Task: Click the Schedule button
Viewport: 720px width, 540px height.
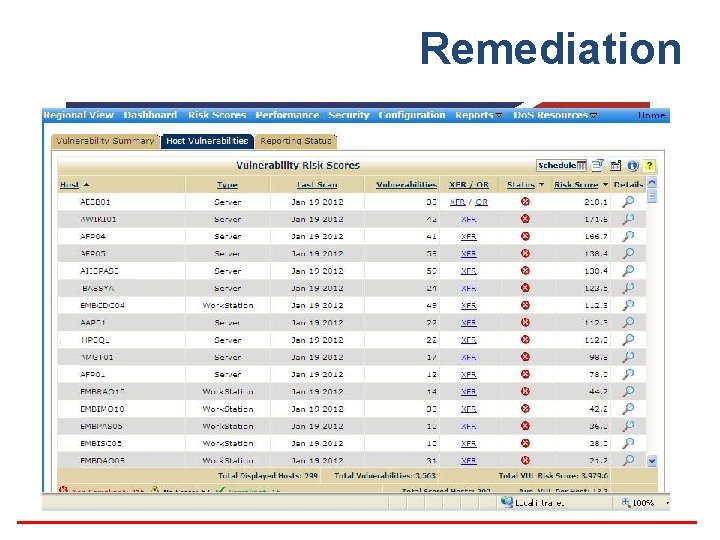Action: tap(561, 165)
